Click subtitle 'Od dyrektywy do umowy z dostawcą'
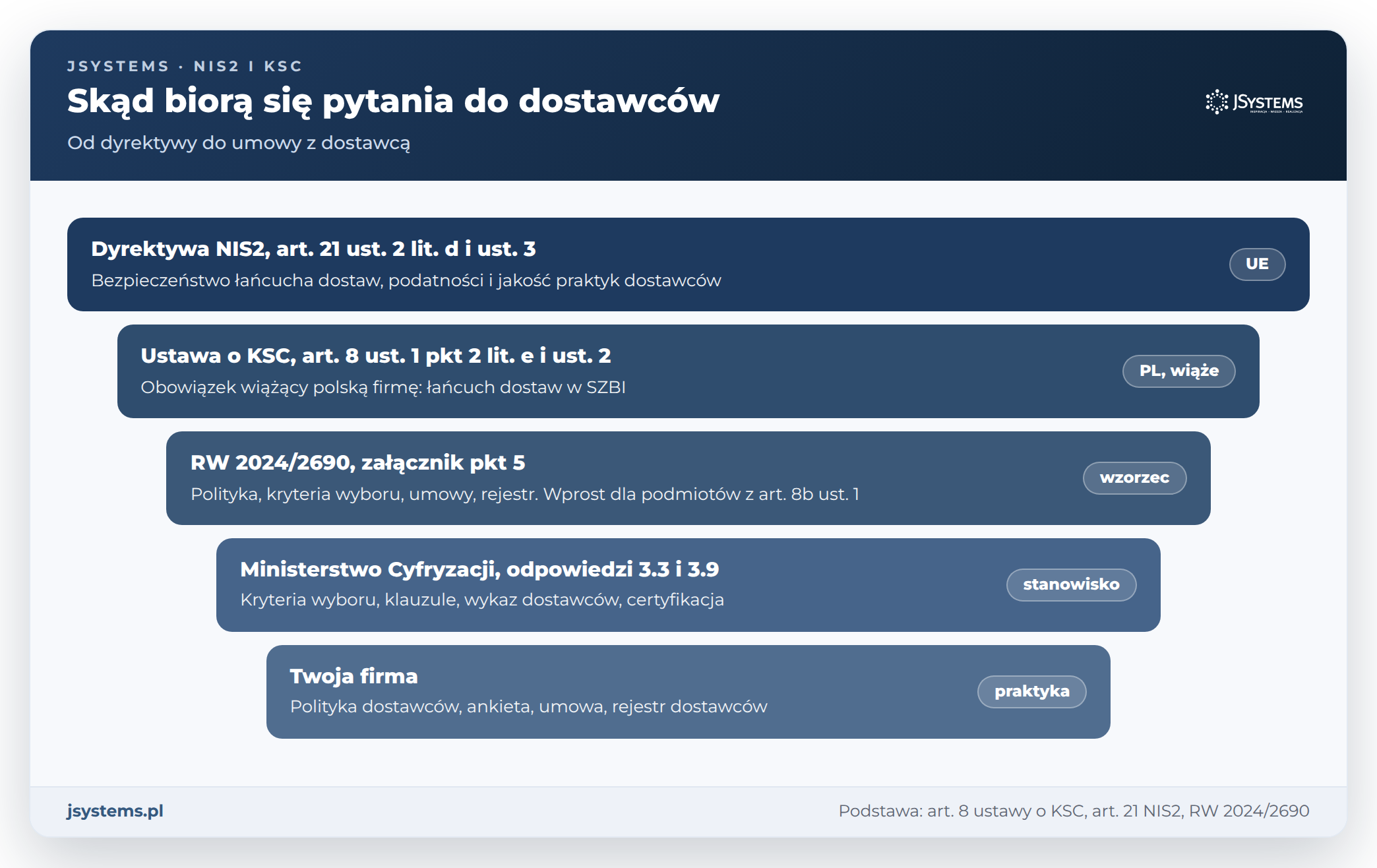The height and width of the screenshot is (868, 1377). (x=239, y=143)
